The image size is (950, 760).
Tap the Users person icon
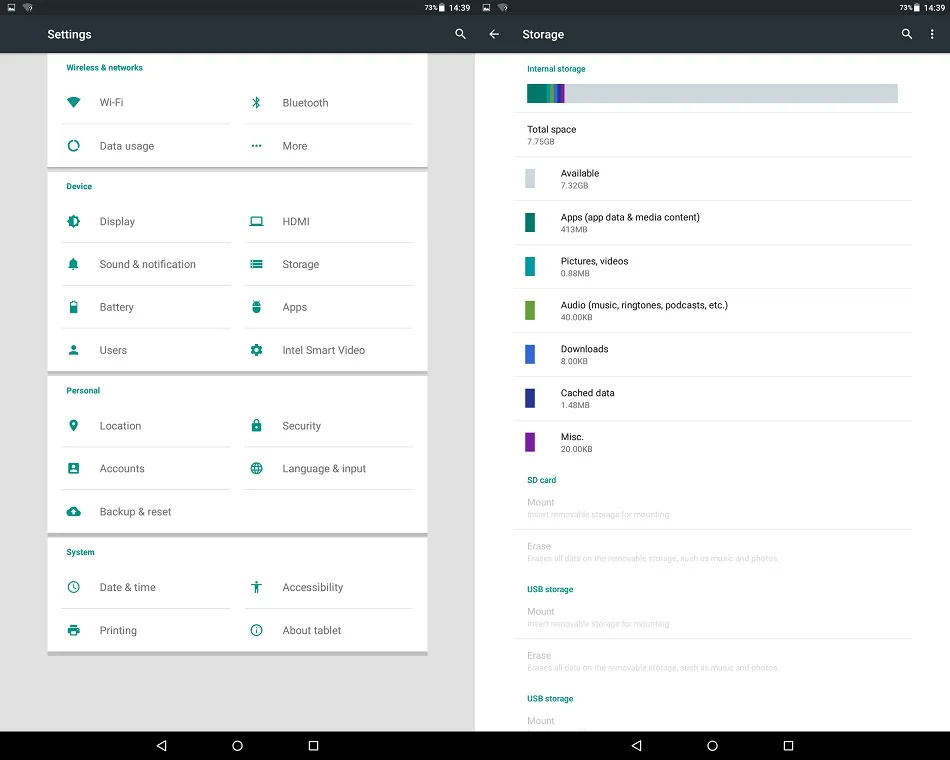[x=73, y=350]
